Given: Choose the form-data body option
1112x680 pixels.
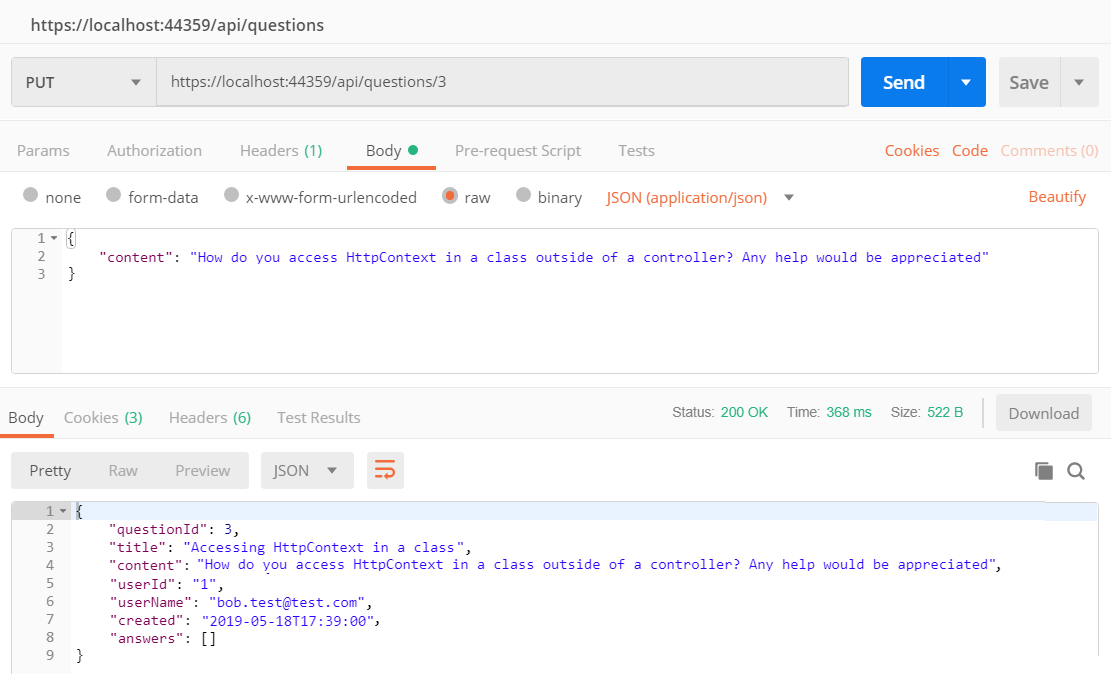Looking at the screenshot, I should click(113, 196).
